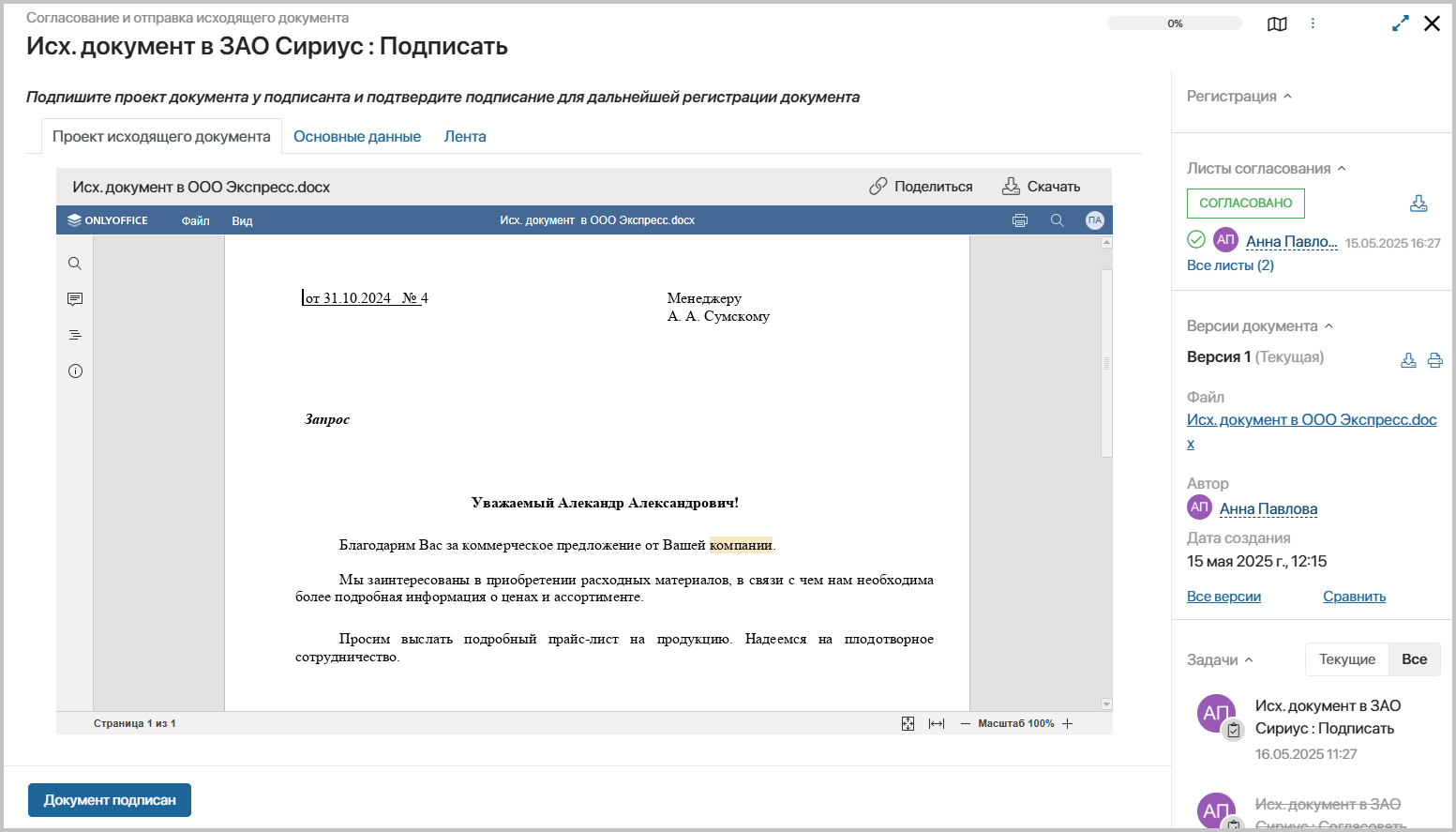Collapse the Регистрация section
Screen dimensions: 1456x832
1239,96
